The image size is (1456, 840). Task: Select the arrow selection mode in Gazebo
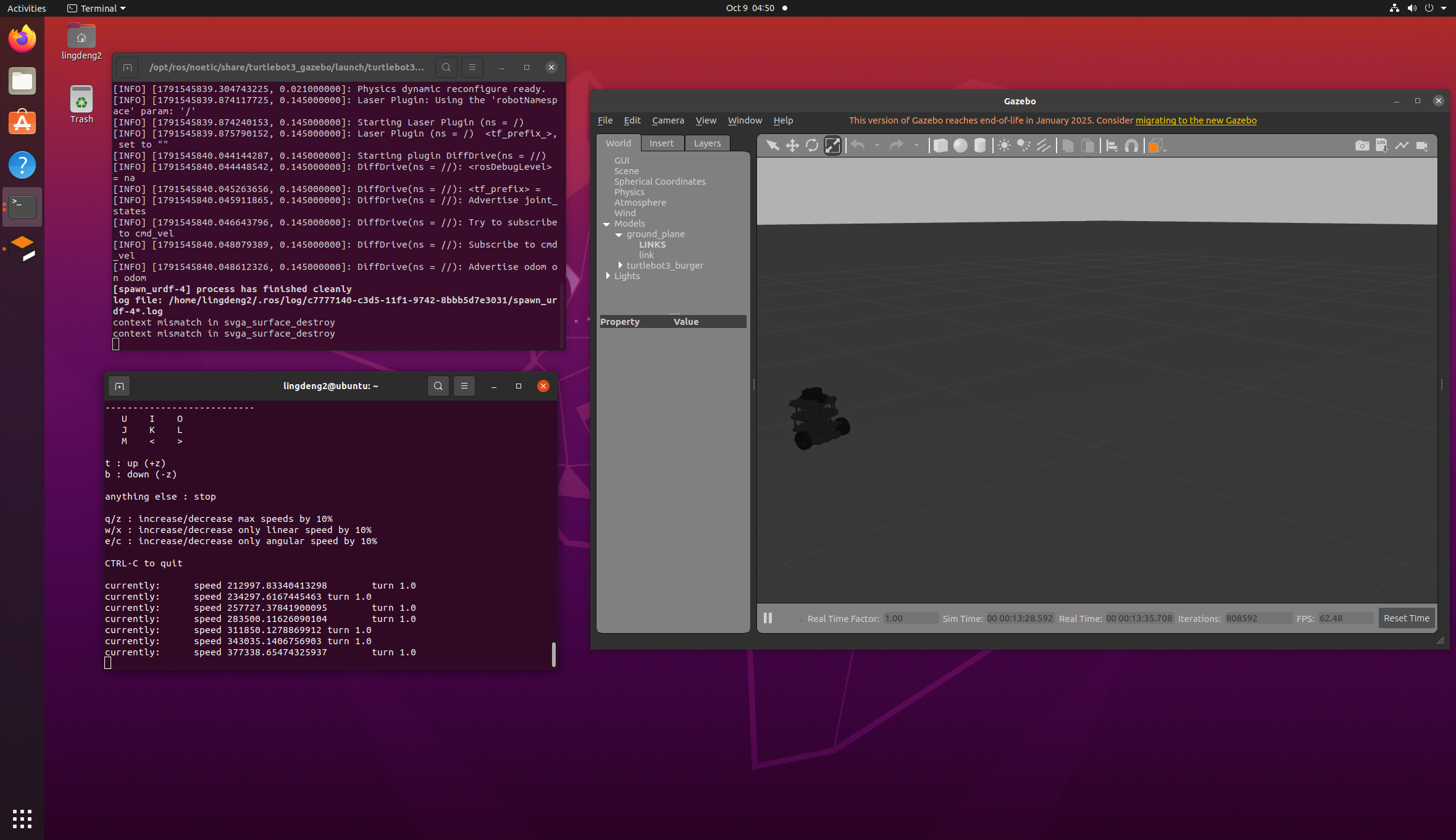click(772, 146)
